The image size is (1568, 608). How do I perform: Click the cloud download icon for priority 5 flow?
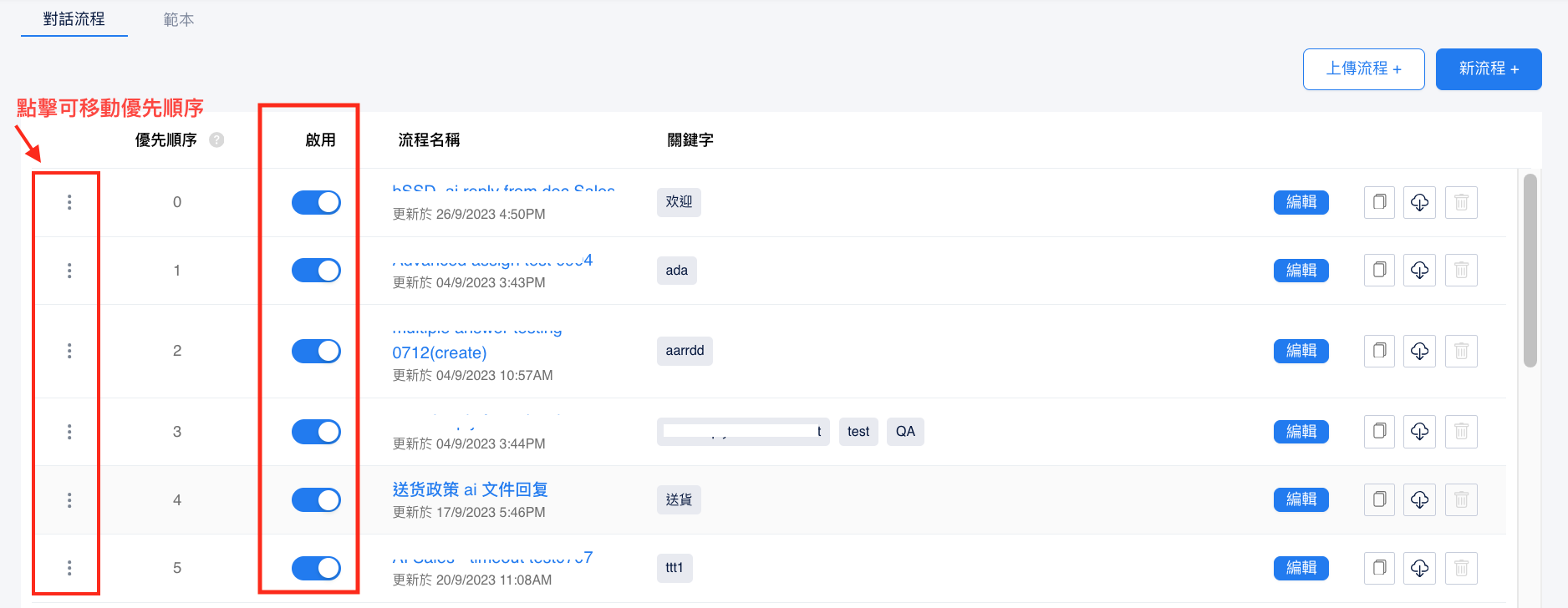[x=1419, y=568]
